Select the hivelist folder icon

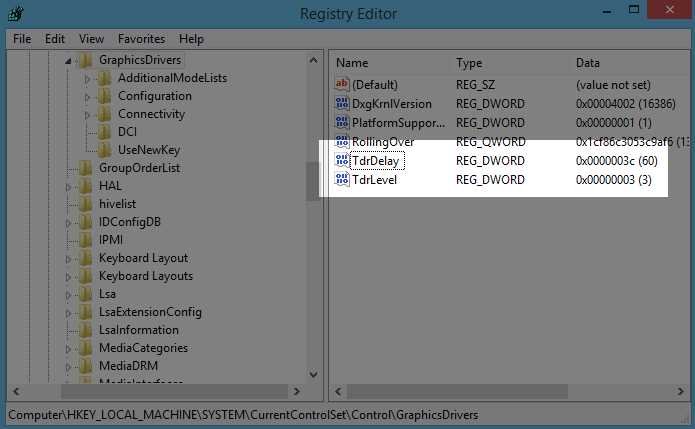coord(86,204)
